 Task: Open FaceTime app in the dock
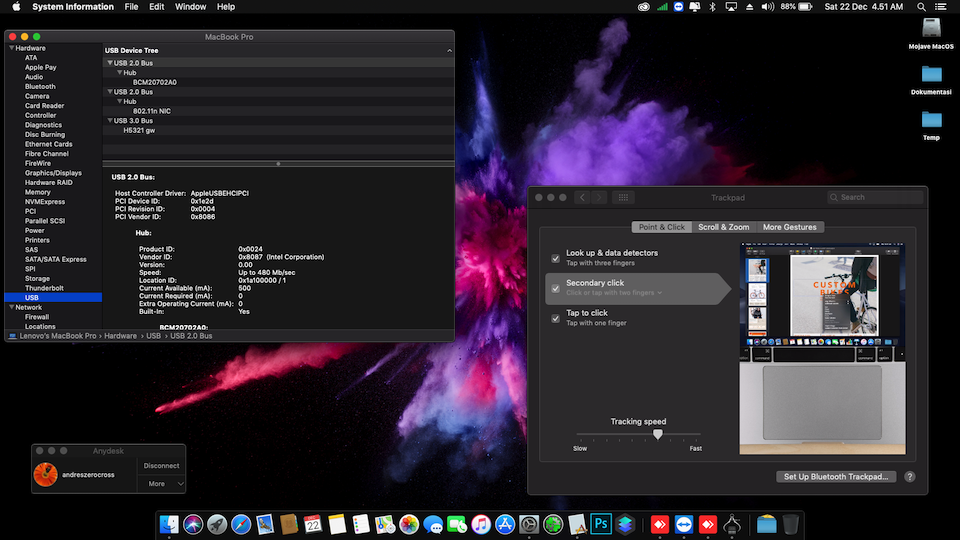pos(457,525)
